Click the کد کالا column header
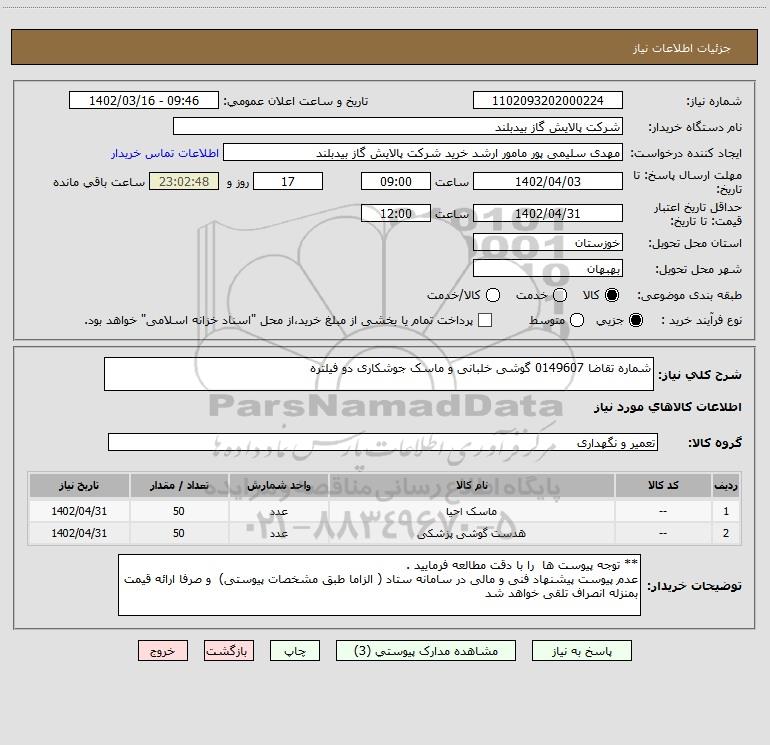The image size is (770, 745). coord(663,486)
